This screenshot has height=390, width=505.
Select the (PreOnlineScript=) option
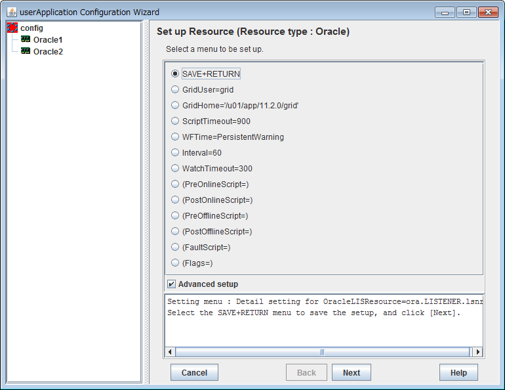pyautogui.click(x=210, y=184)
